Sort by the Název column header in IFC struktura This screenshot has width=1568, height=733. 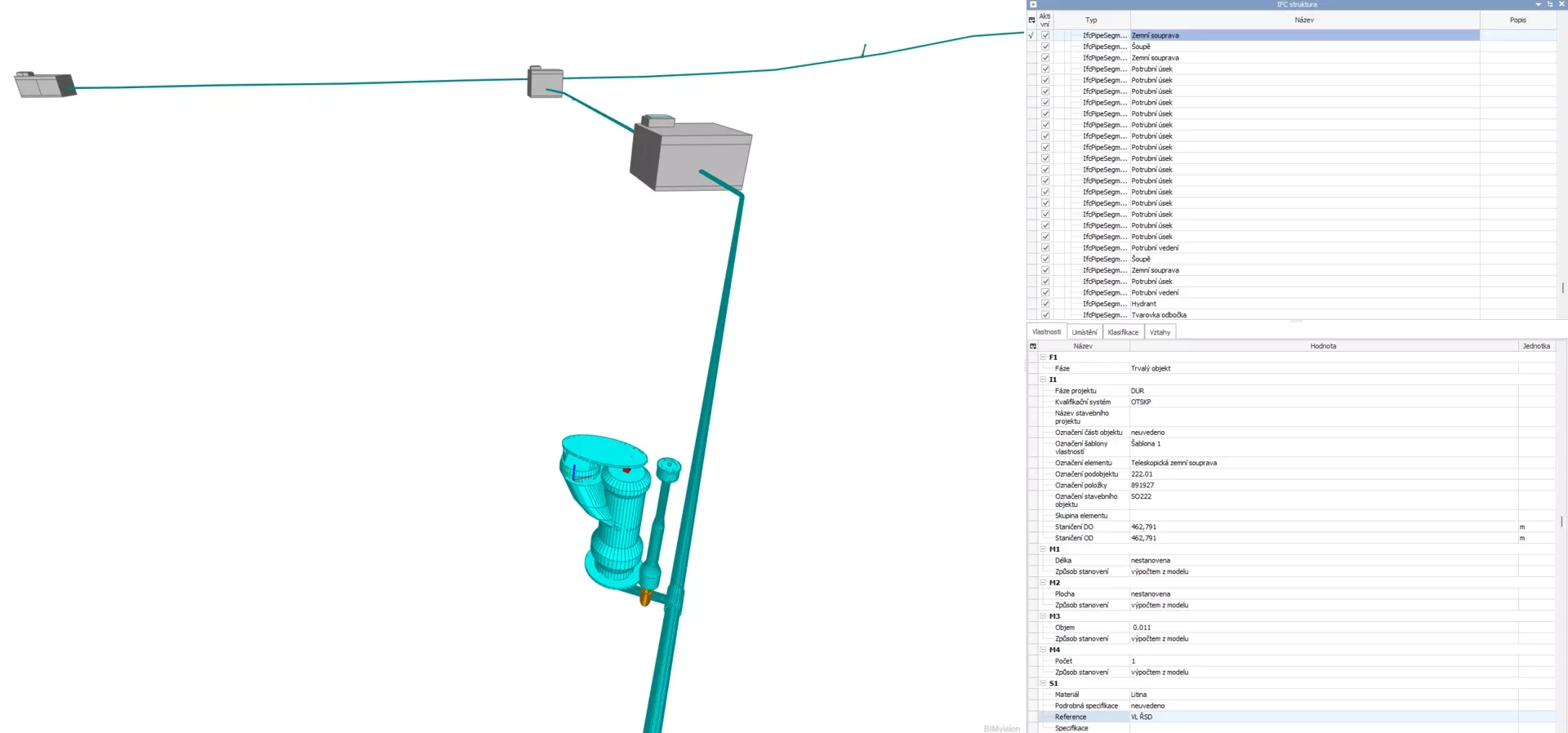coord(1303,20)
